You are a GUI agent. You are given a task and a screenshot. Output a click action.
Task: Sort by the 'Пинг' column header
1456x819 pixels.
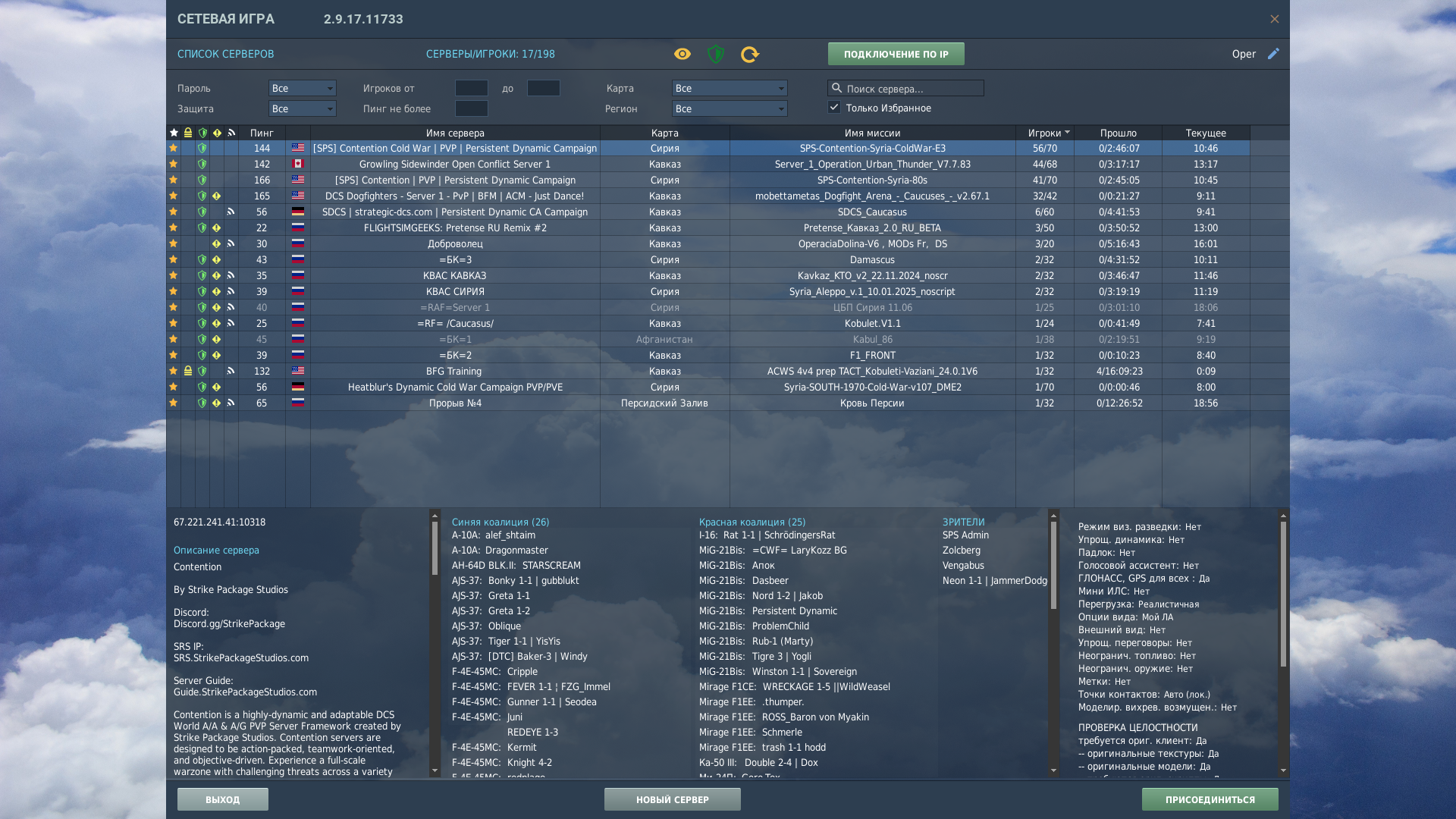(x=262, y=133)
